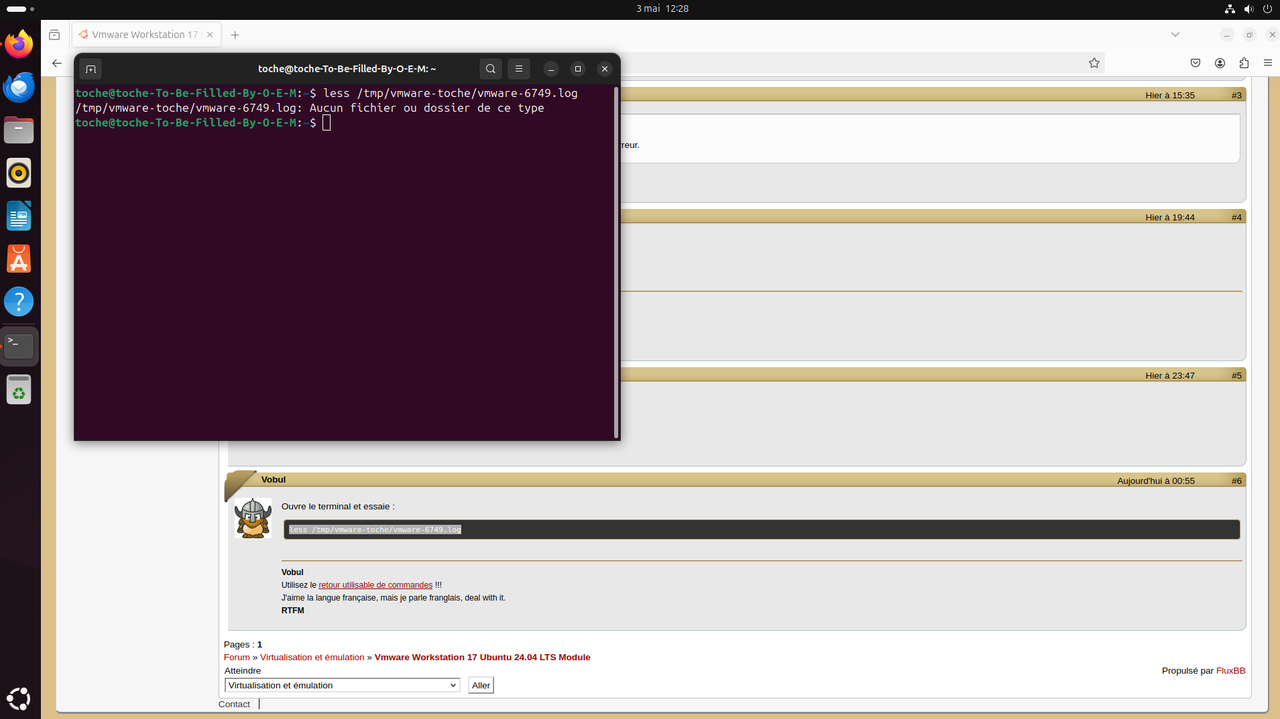
Task: Click the less command code block
Action: coord(761,529)
